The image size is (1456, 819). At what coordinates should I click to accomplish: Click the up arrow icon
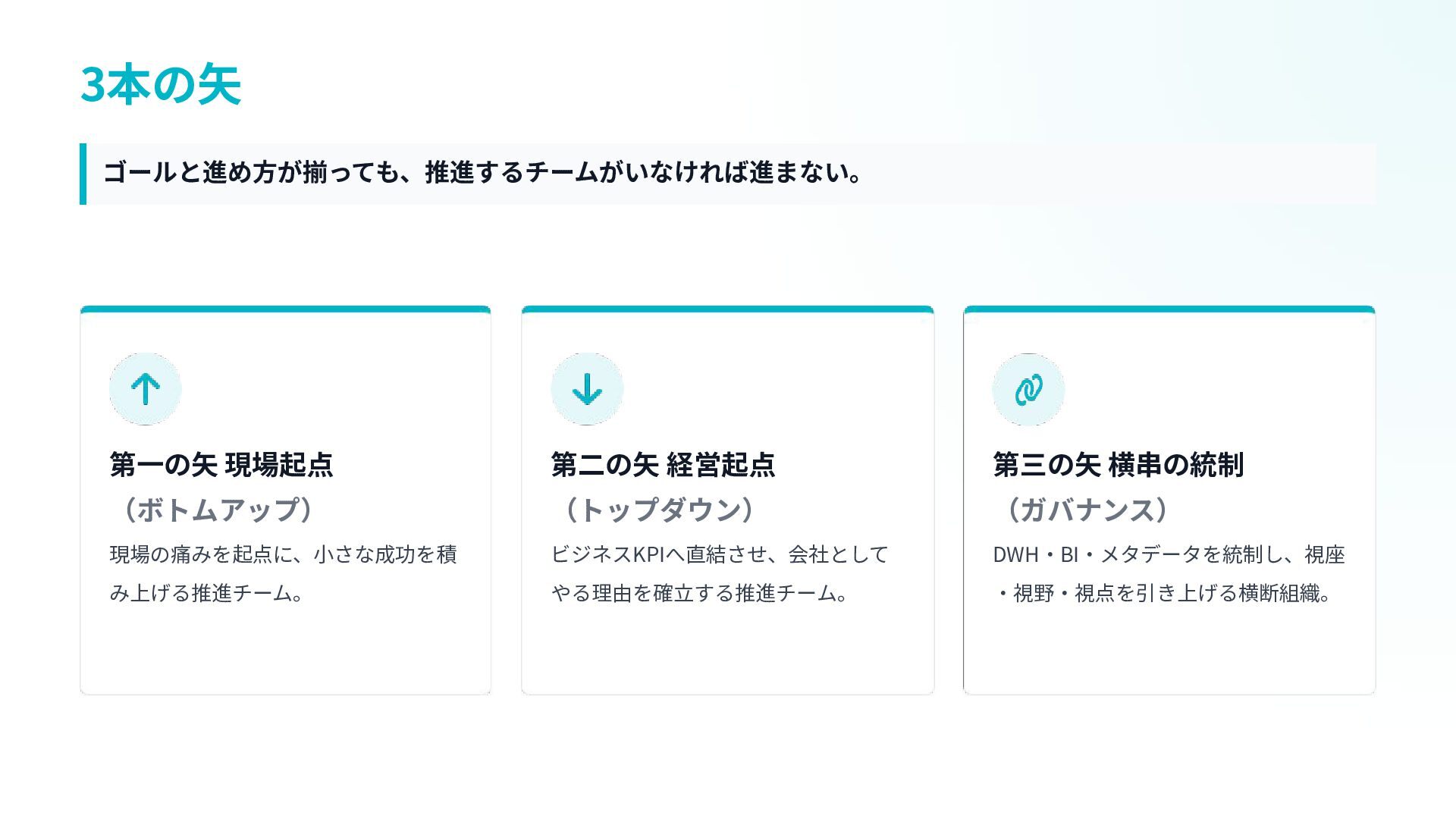(x=145, y=389)
